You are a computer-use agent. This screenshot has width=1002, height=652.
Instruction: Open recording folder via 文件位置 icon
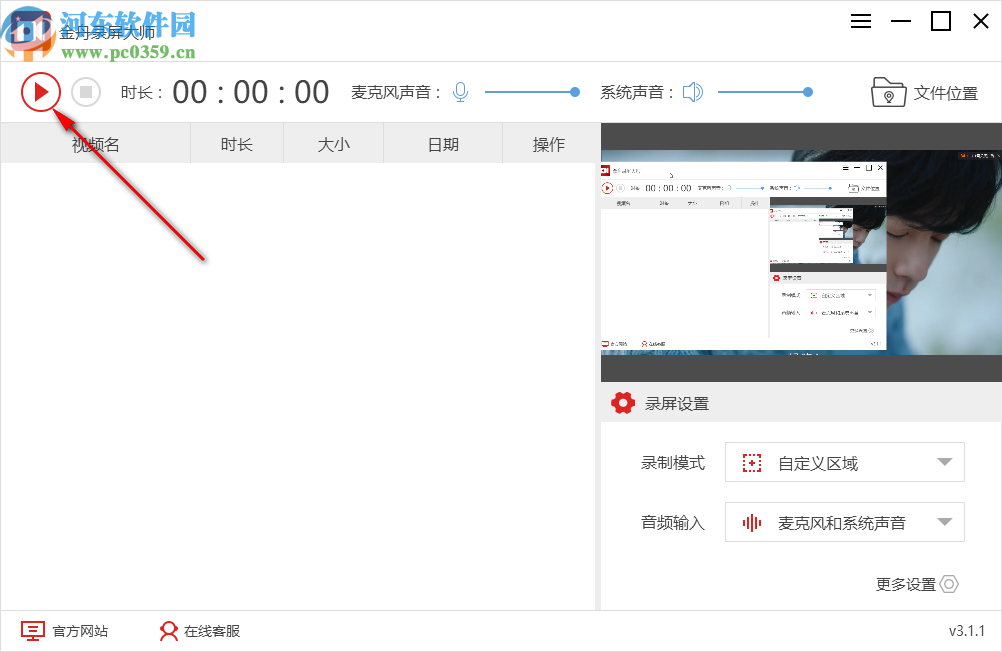890,91
